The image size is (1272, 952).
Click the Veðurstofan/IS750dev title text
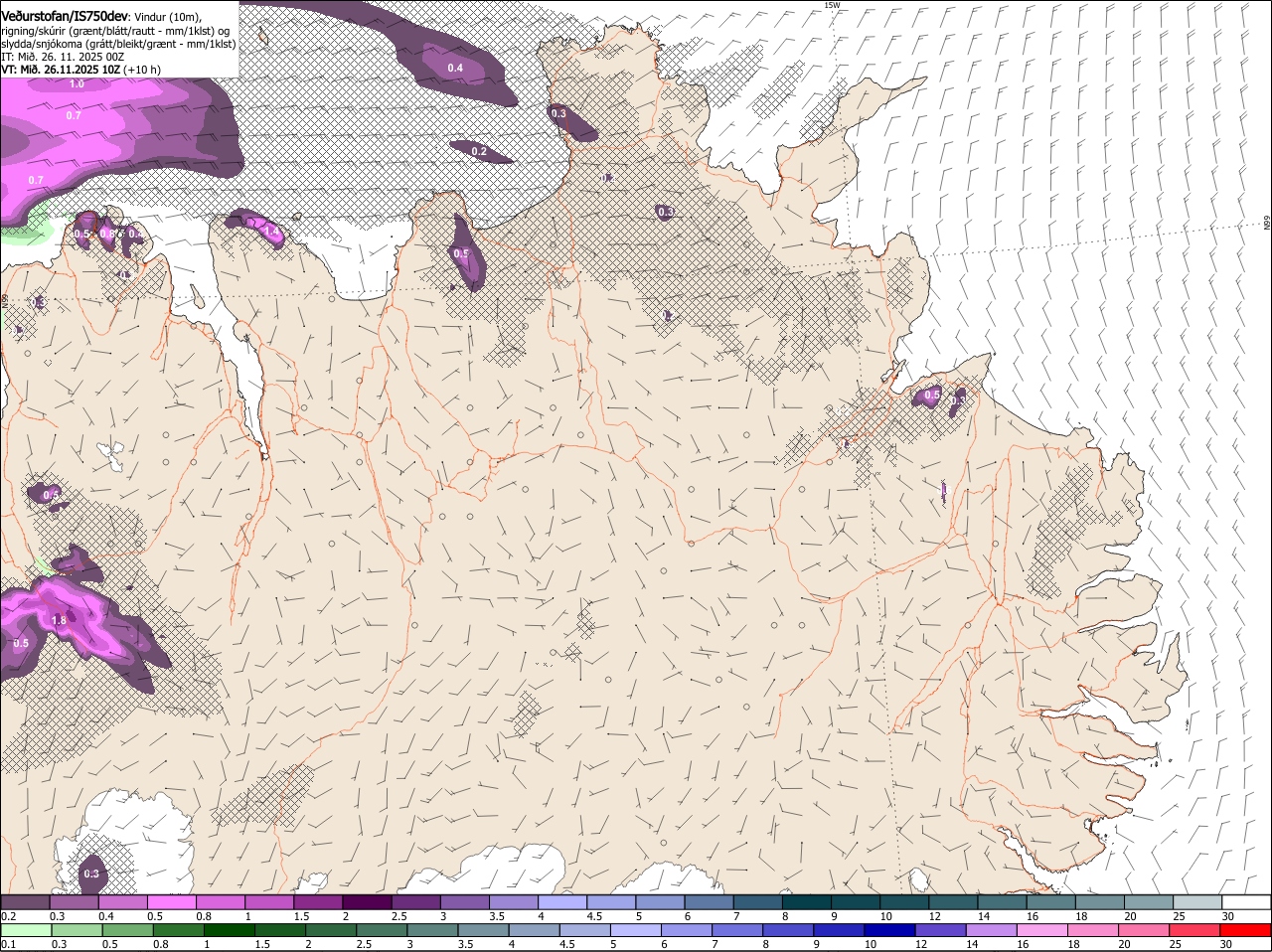pos(65,15)
